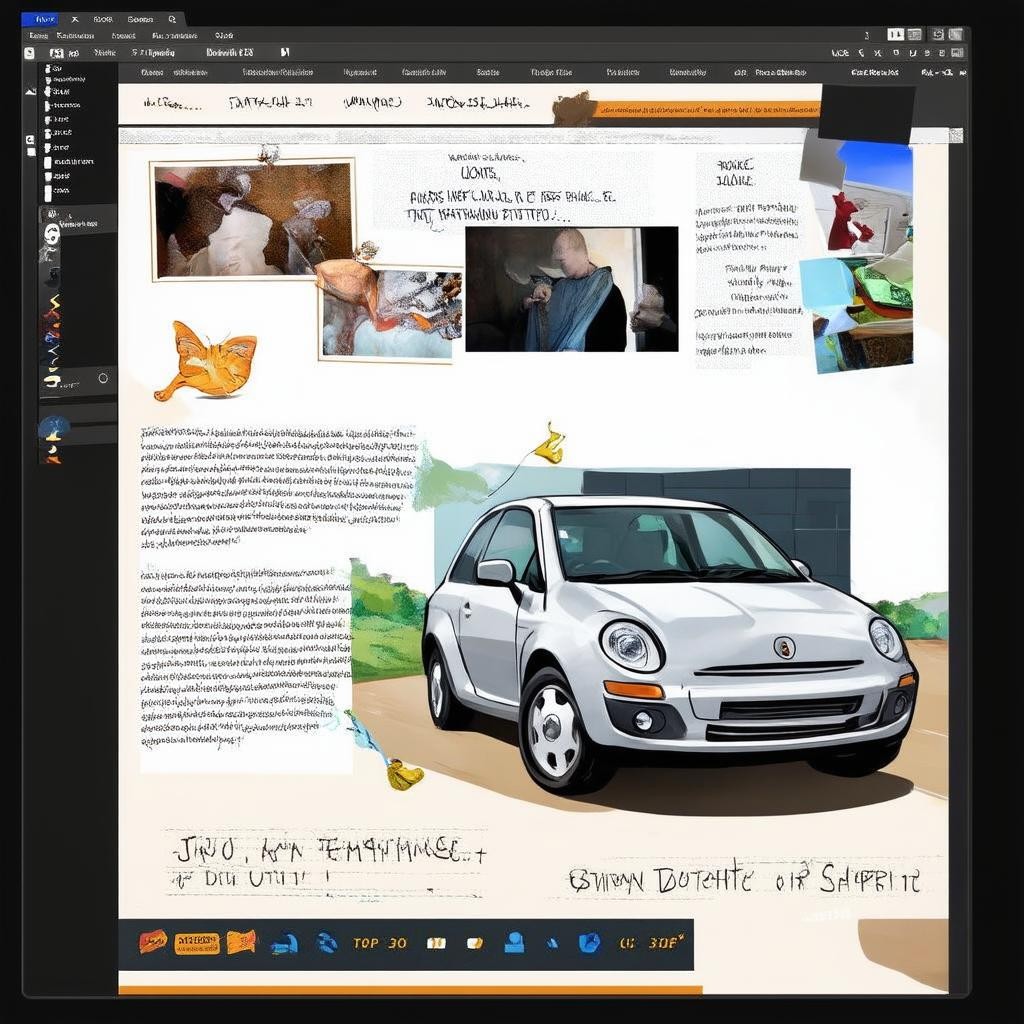Click the blue shield icon in bottom toolbar

tap(589, 942)
